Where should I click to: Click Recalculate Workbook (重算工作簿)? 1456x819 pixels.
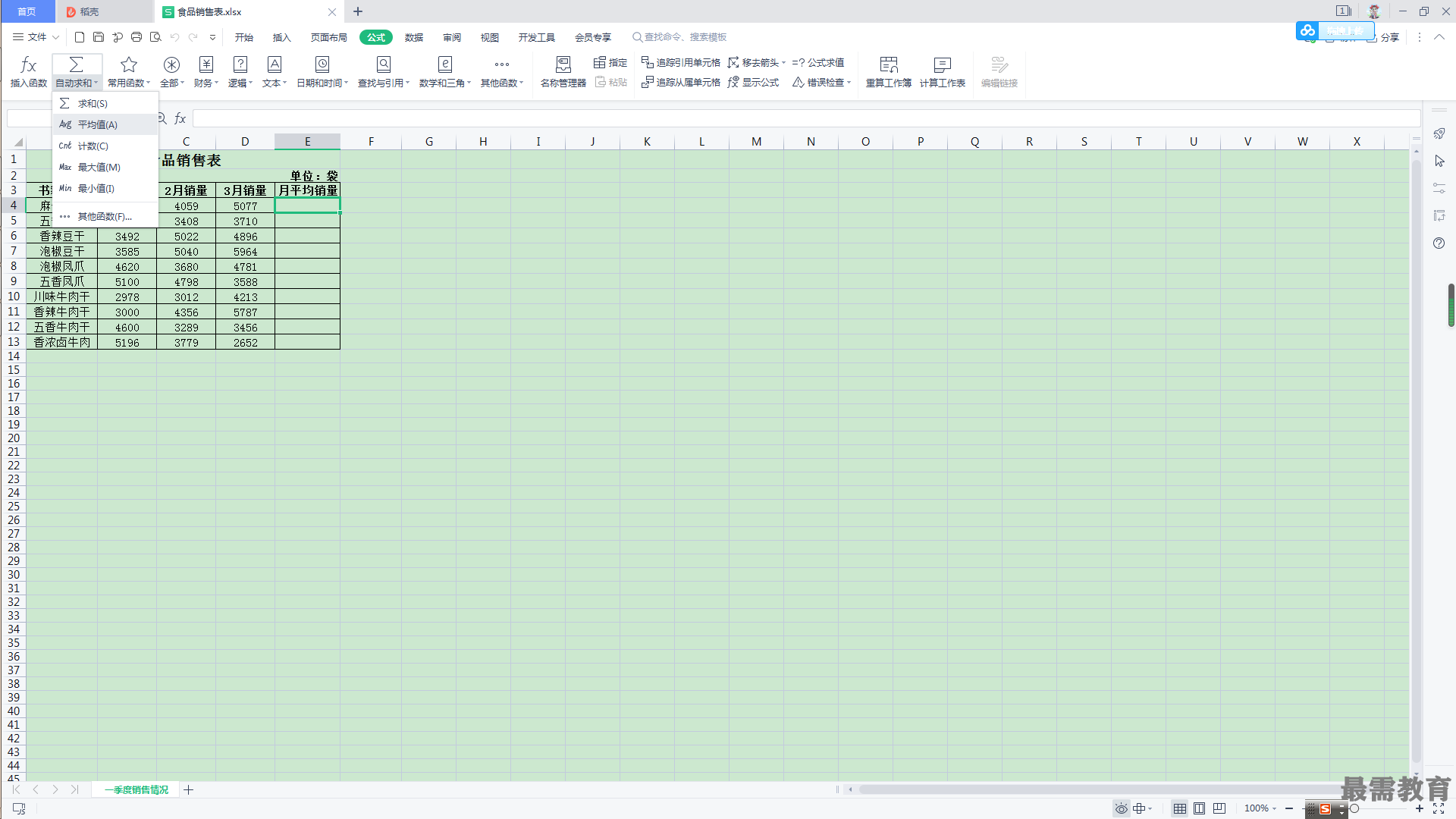(x=889, y=72)
